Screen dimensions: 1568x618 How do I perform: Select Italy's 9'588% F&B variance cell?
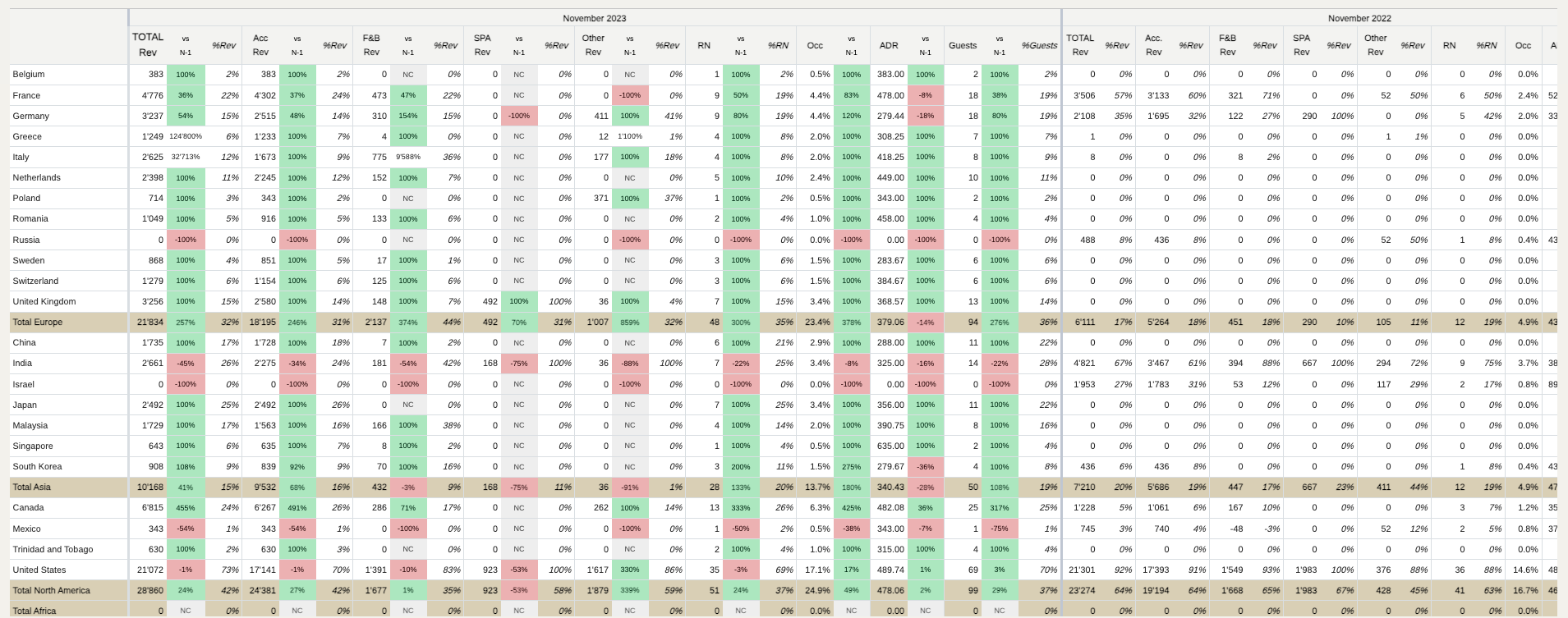coord(407,158)
